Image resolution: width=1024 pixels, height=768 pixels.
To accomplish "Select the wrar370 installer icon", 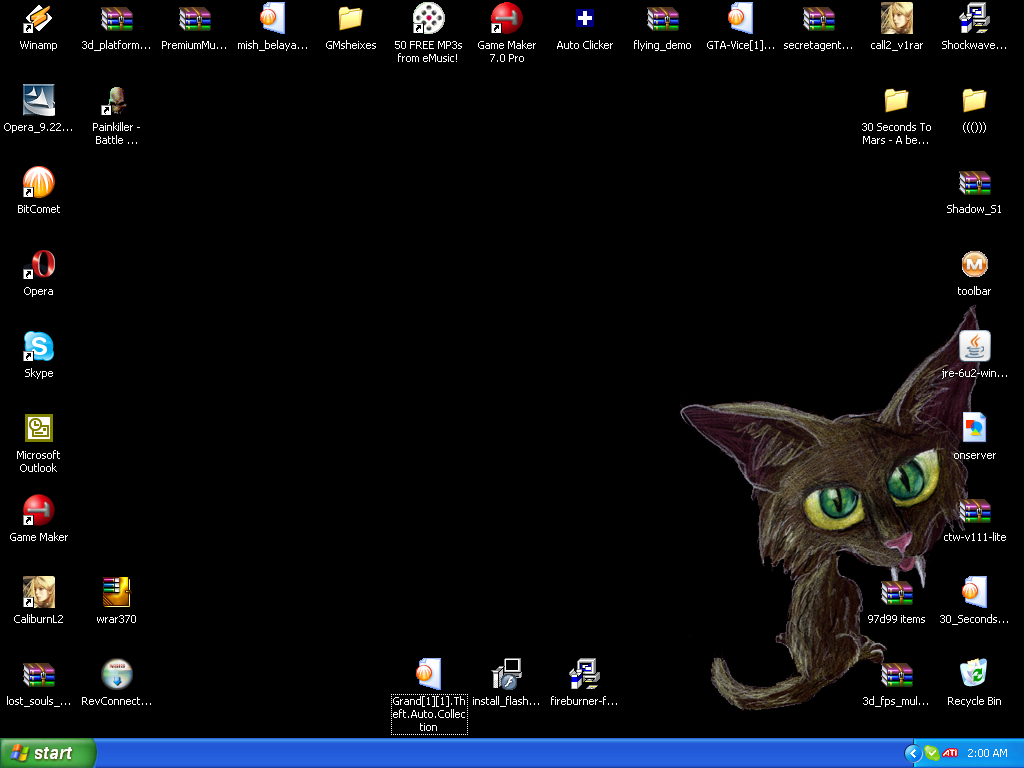I will tap(116, 593).
